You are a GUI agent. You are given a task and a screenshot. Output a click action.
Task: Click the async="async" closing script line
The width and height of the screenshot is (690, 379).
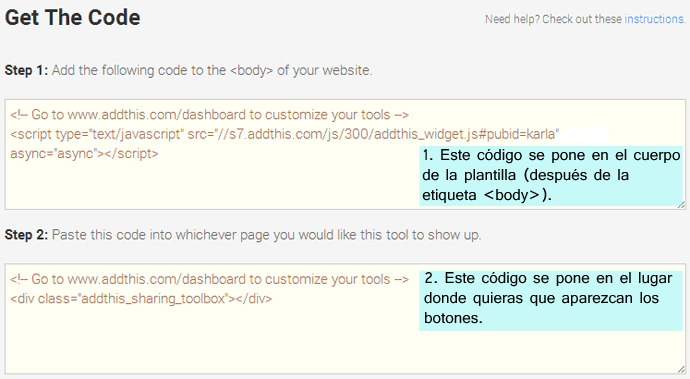tap(84, 154)
